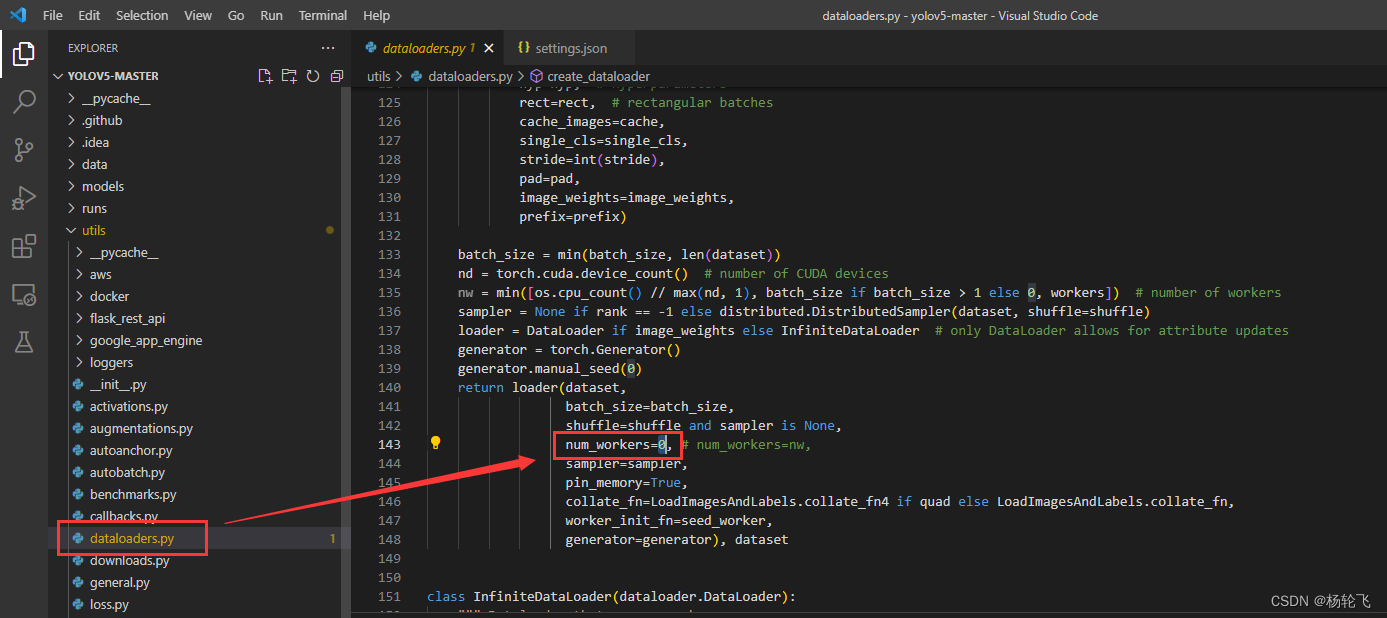Click line number 151 in gutter
1387x618 pixels.
tap(388, 596)
